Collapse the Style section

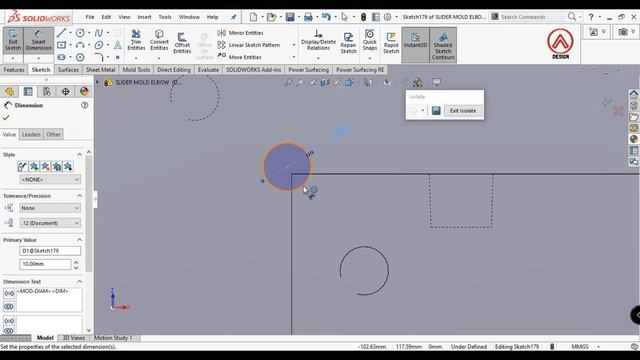[x=80, y=154]
